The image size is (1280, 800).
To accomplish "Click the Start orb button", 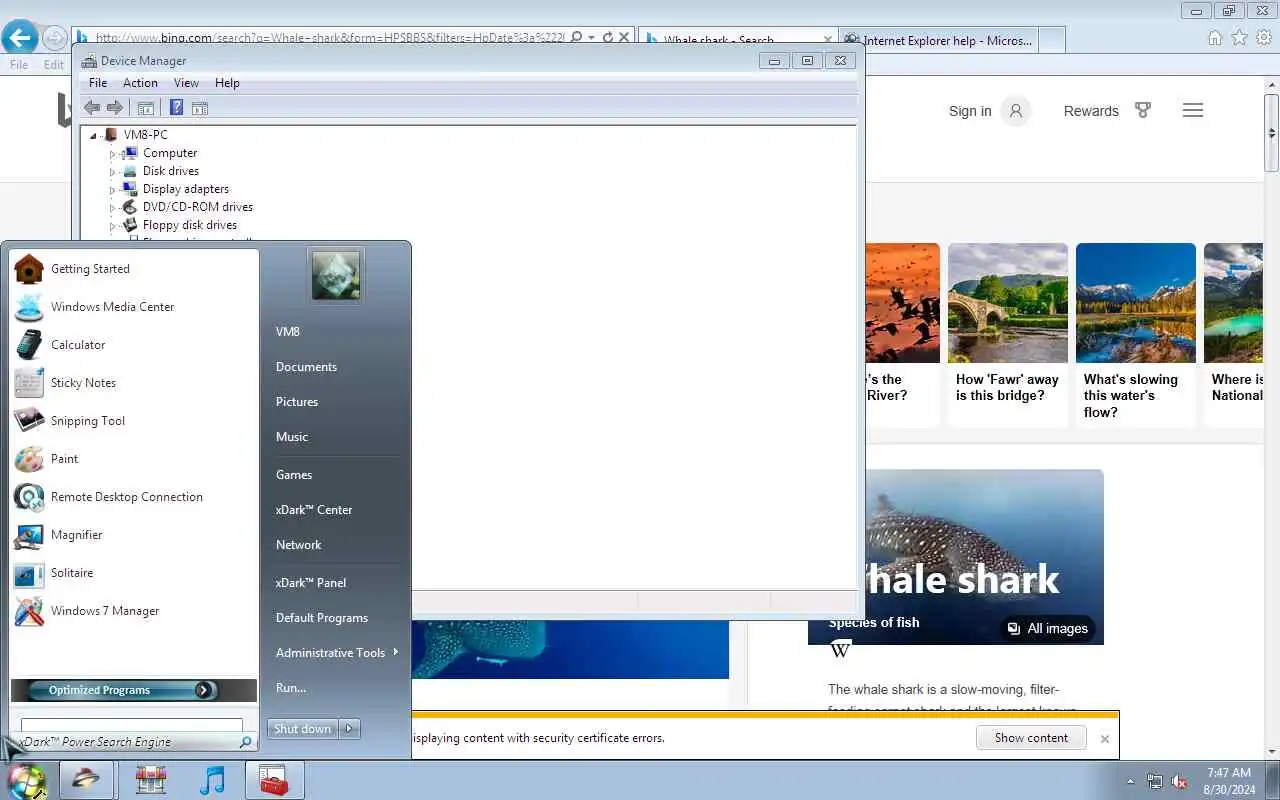I will (26, 780).
